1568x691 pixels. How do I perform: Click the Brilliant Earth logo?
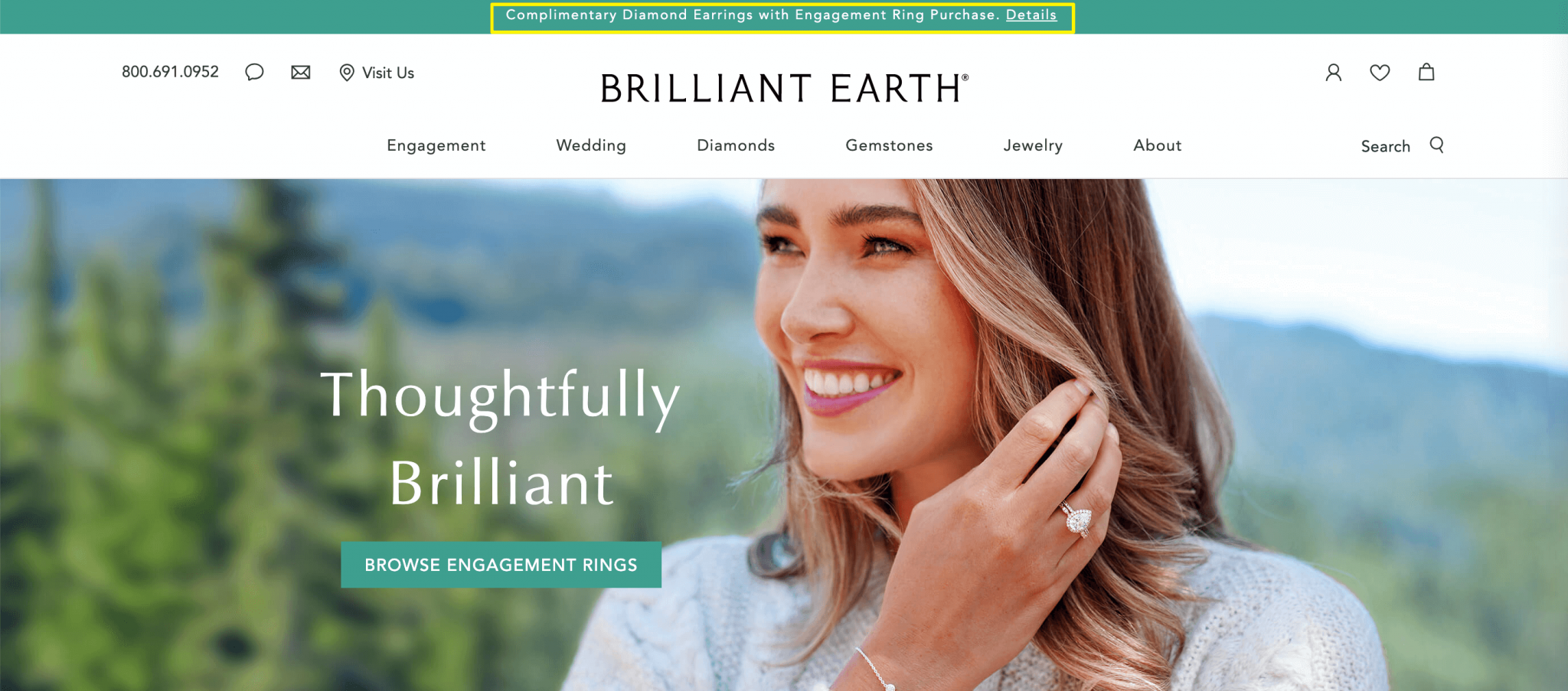[x=785, y=88]
